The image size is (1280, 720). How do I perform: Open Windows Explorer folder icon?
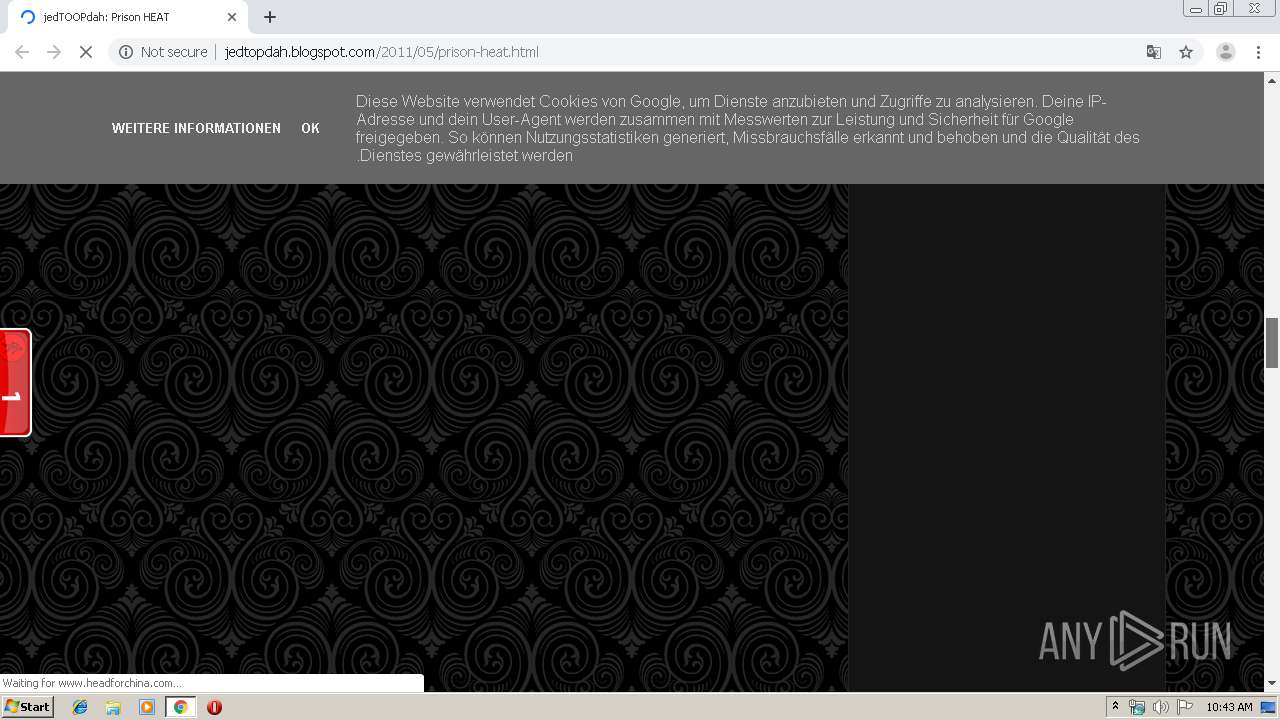(113, 707)
